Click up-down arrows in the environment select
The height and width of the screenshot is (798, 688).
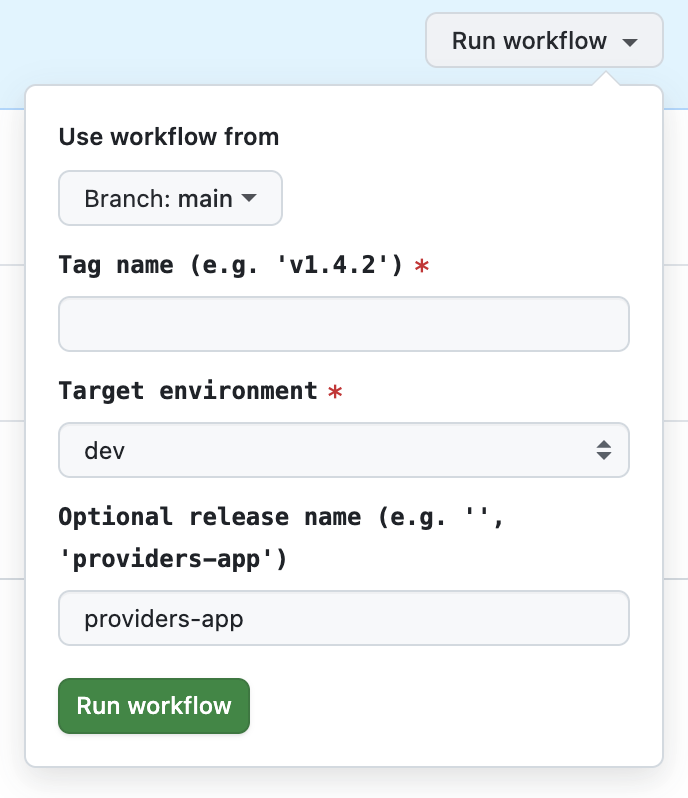604,450
